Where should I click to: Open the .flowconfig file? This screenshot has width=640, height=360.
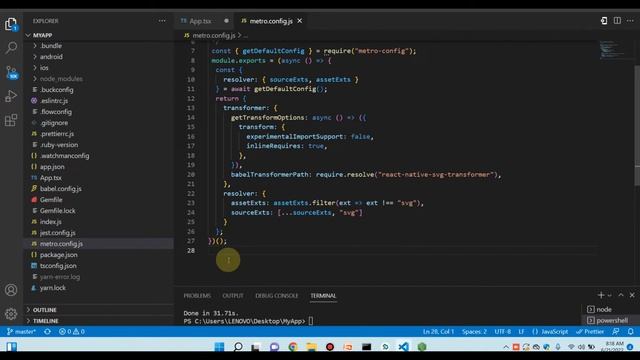(56, 112)
